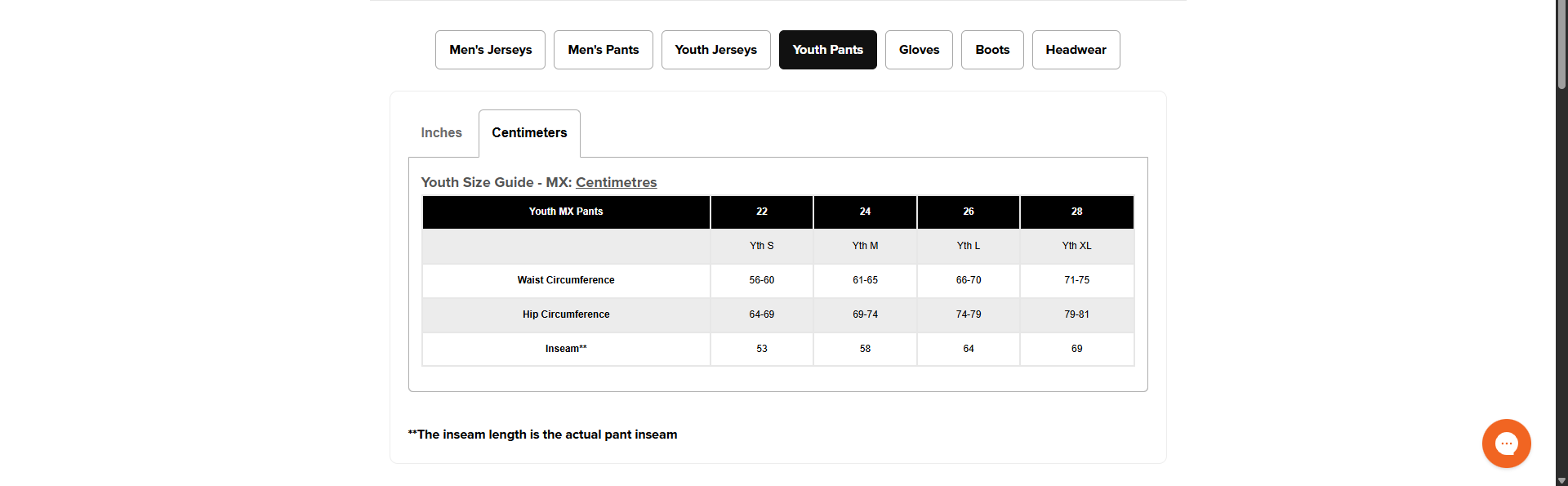
Task: Select the Men's Jerseys category
Action: [490, 50]
